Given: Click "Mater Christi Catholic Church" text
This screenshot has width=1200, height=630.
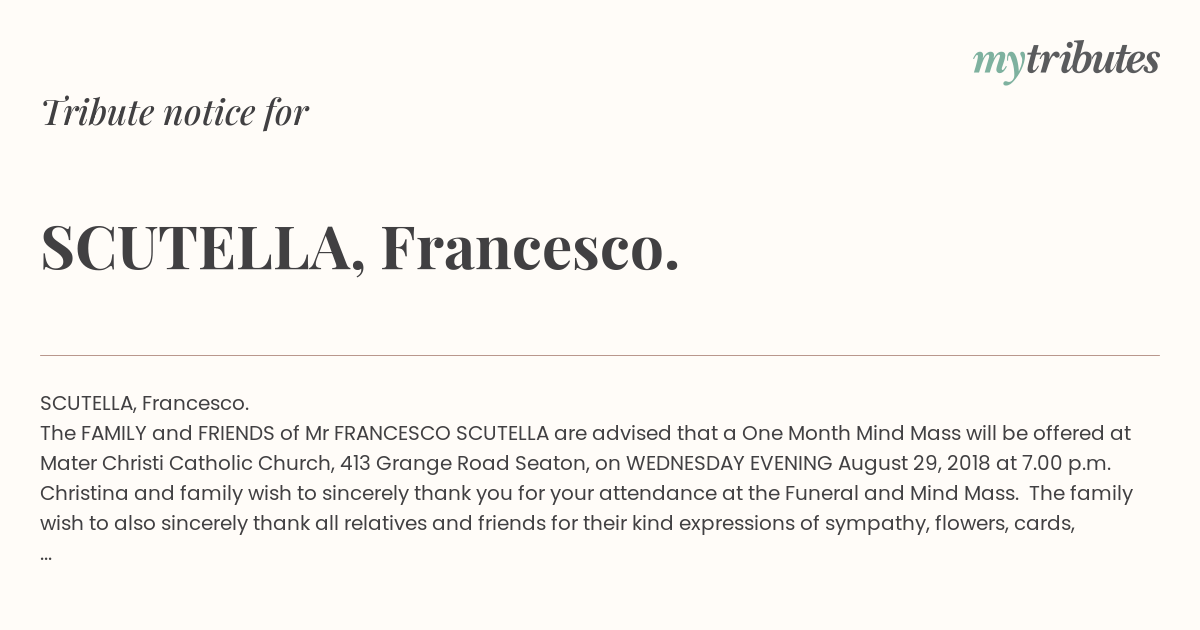Looking at the screenshot, I should coord(186,463).
